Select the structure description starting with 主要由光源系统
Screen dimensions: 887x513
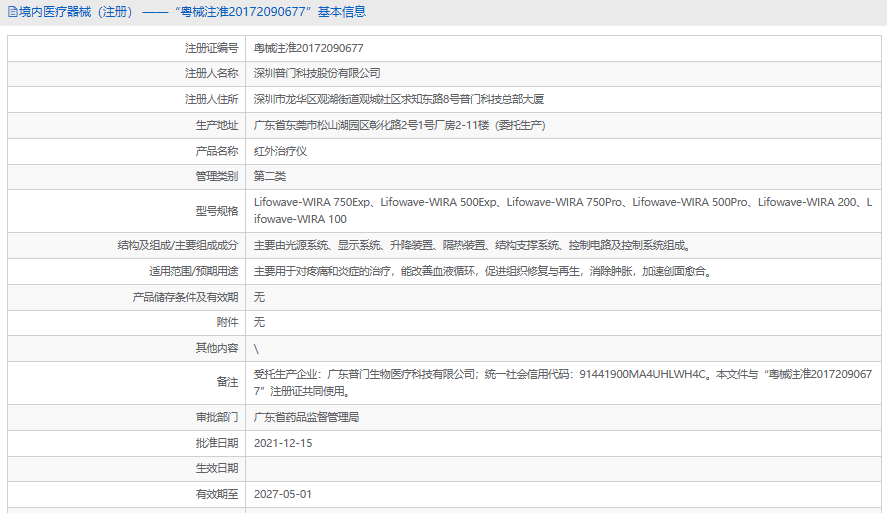pyautogui.click(x=472, y=245)
